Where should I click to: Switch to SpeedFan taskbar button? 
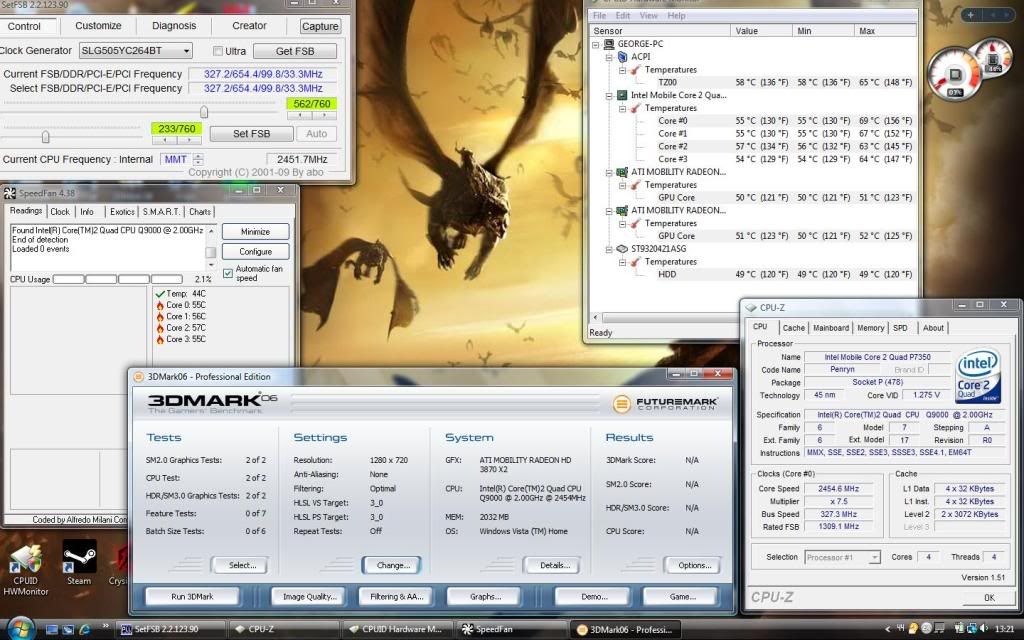point(511,630)
